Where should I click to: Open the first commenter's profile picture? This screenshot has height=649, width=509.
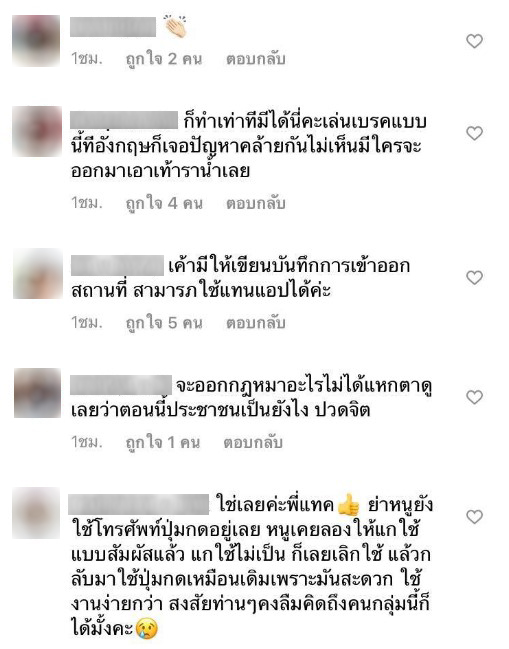coord(36,41)
